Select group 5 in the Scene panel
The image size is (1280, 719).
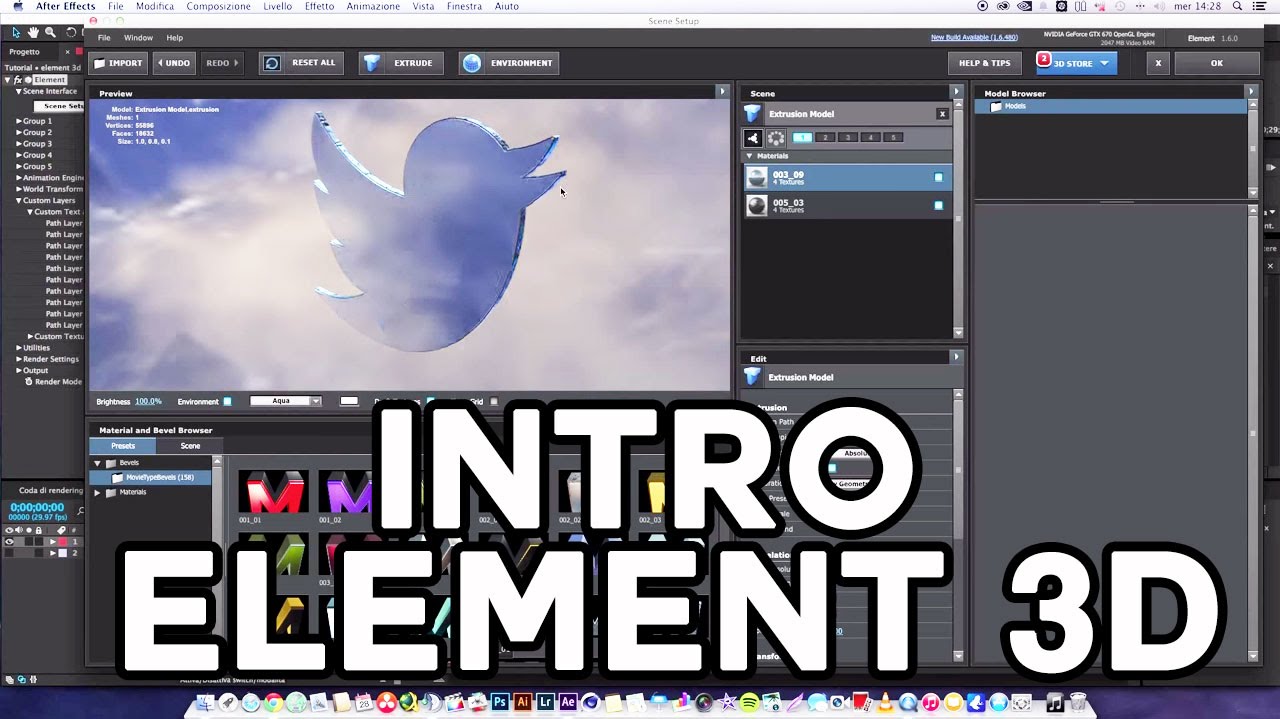(x=894, y=137)
